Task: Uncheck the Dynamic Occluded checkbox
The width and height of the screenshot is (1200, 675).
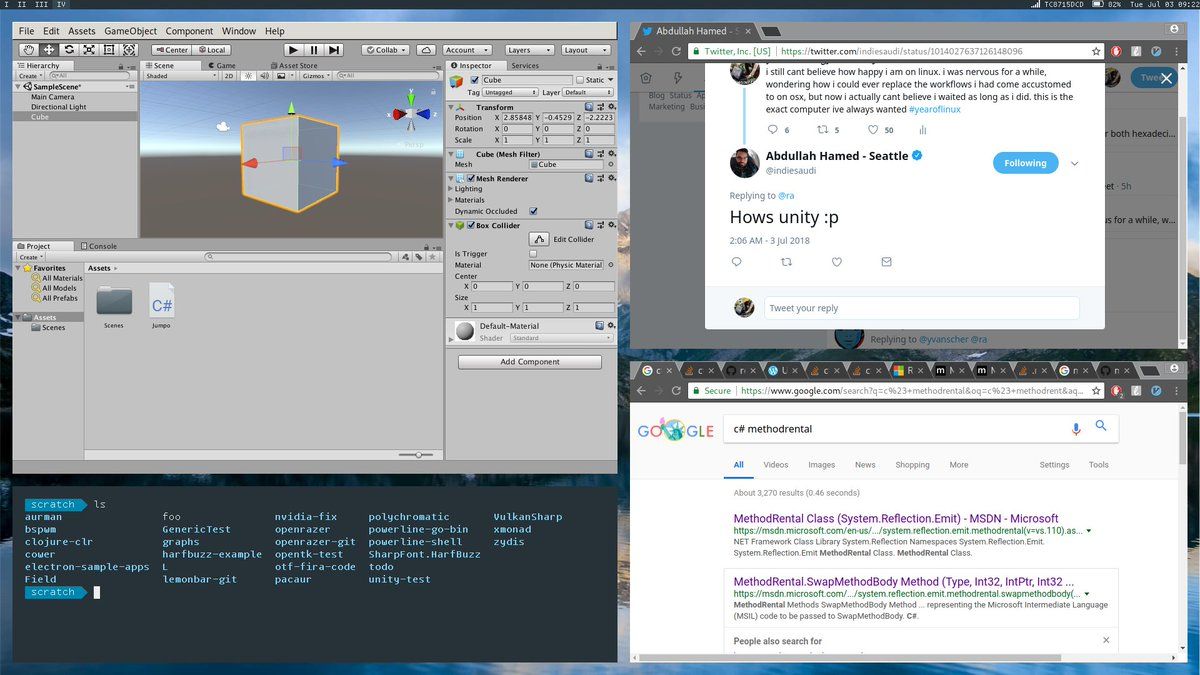Action: click(533, 211)
